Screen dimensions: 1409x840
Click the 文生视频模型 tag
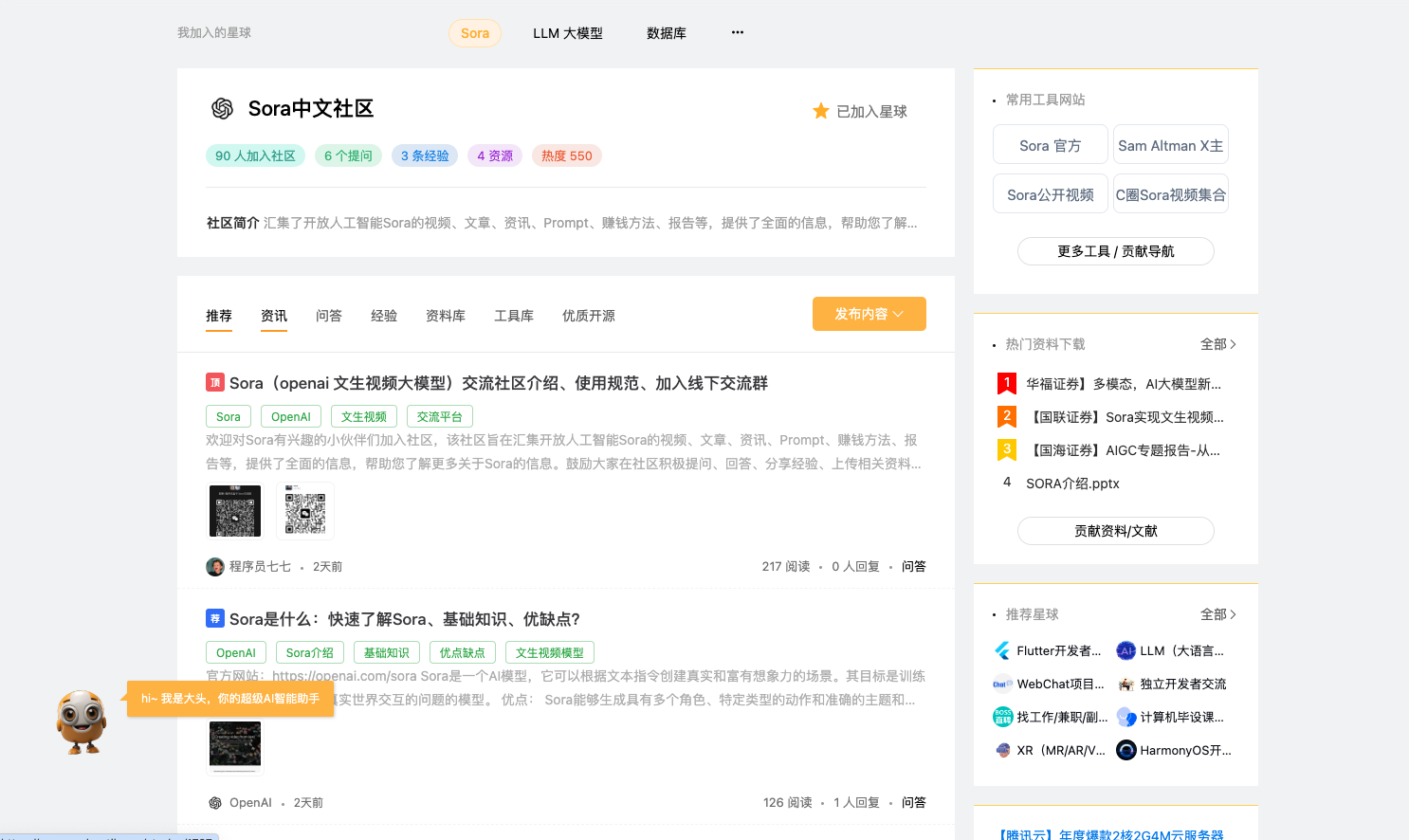click(x=550, y=652)
